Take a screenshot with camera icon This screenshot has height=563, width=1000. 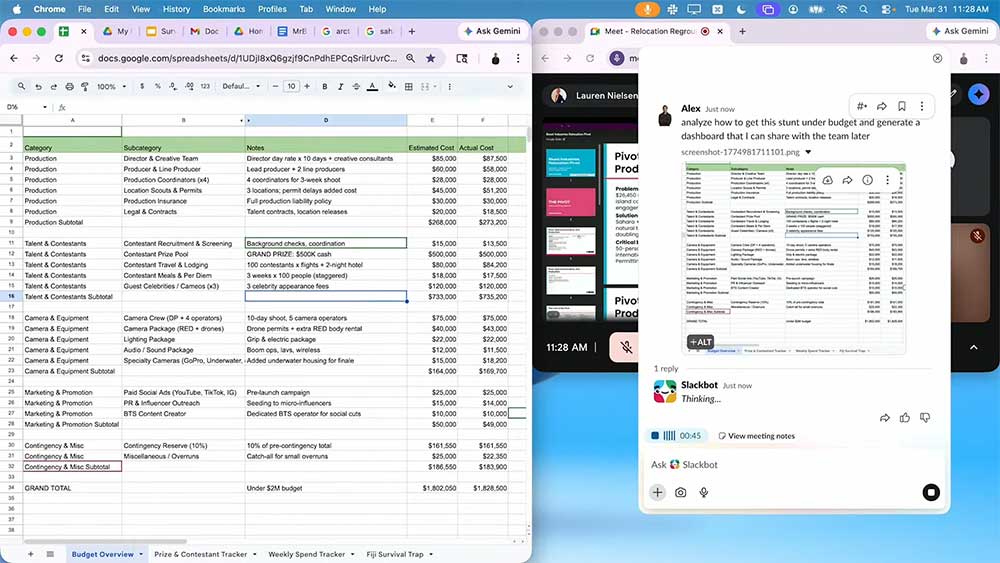tap(680, 492)
